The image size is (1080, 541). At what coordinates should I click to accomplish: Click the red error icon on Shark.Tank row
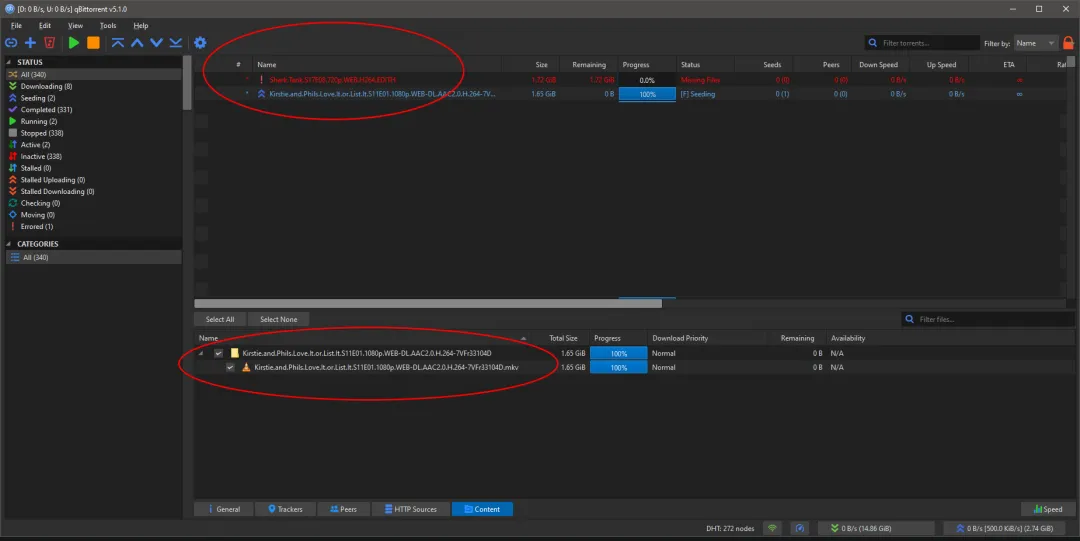pos(261,80)
